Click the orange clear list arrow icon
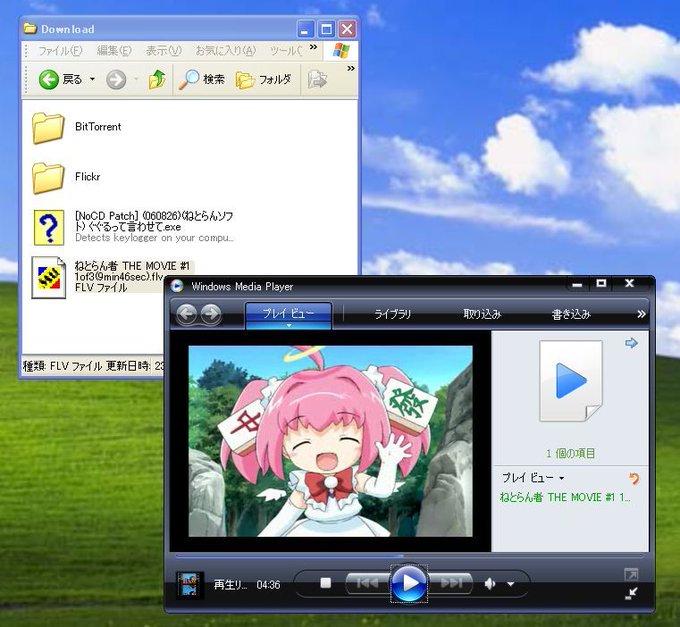Screen dimensions: 680x627 [x=634, y=478]
